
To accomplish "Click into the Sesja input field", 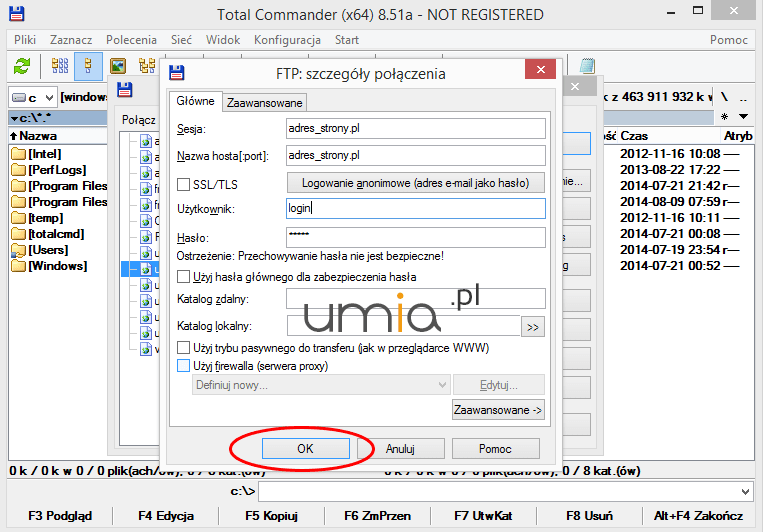I will pyautogui.click(x=416, y=128).
